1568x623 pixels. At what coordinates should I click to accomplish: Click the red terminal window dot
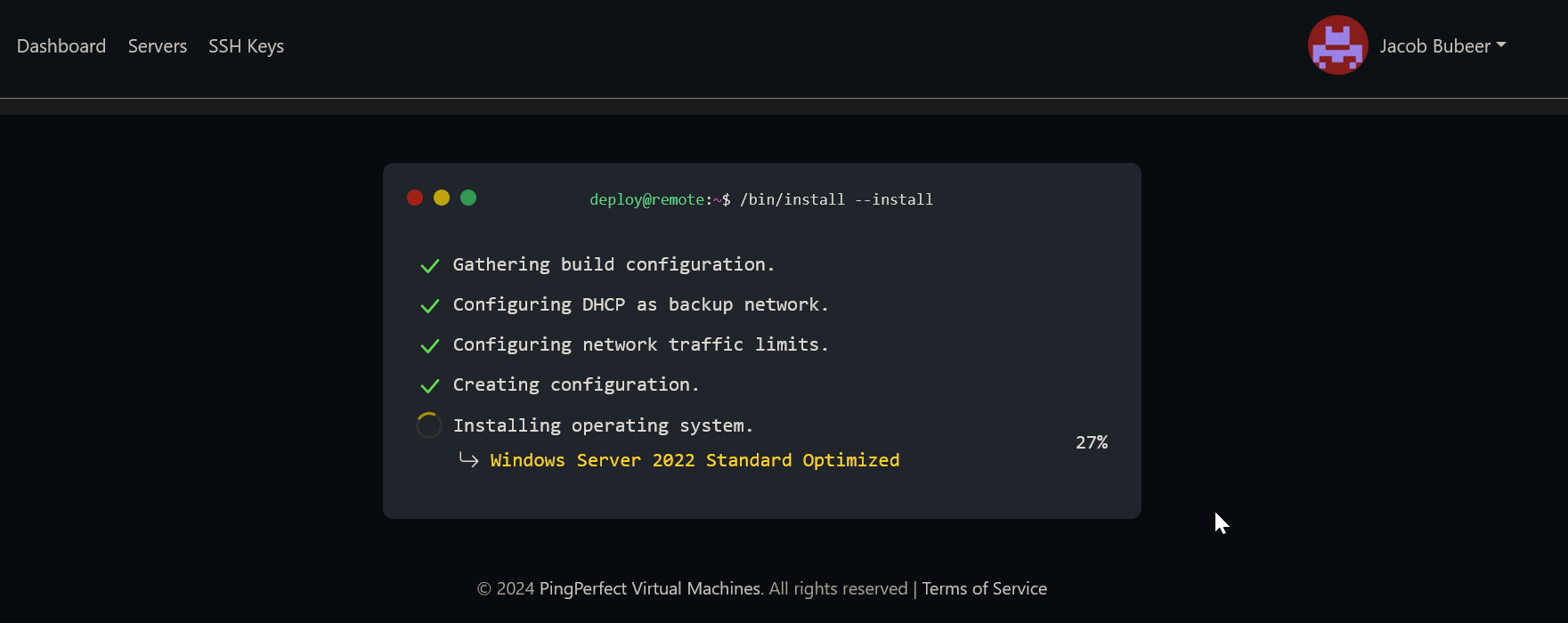[x=415, y=198]
